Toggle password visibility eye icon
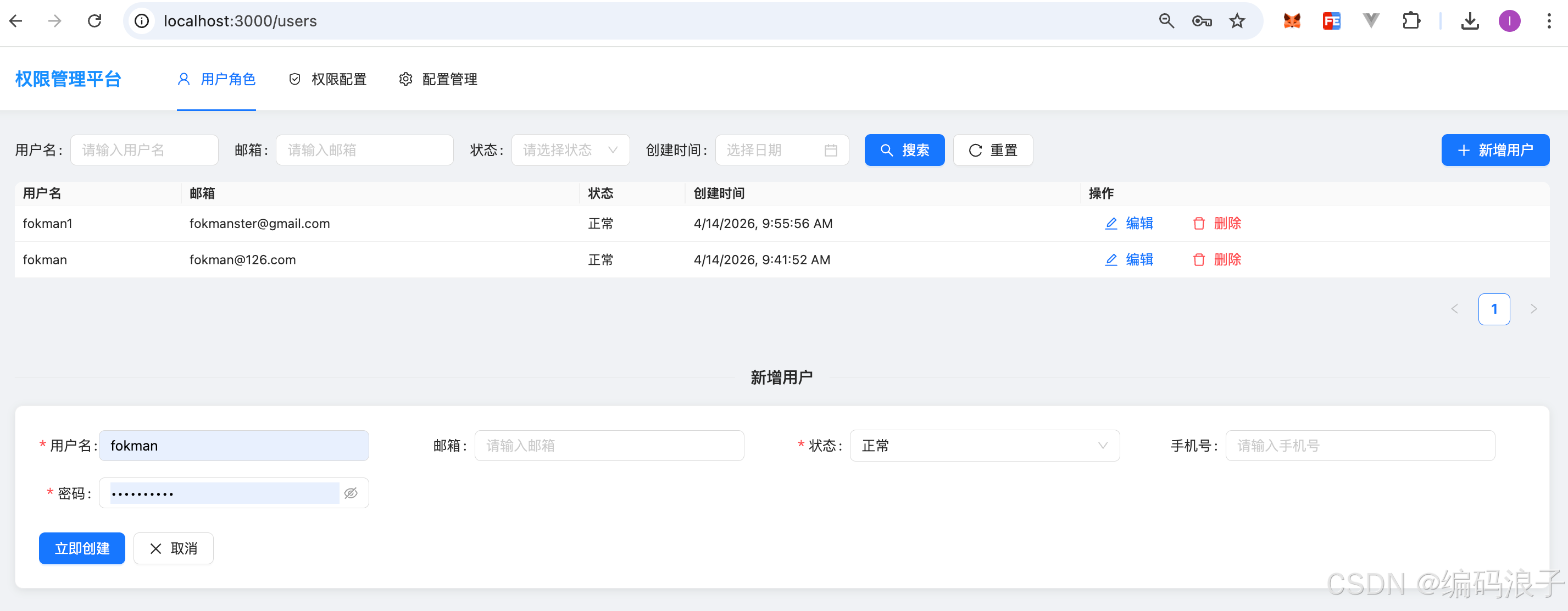Viewport: 1568px width, 611px height. tap(351, 493)
